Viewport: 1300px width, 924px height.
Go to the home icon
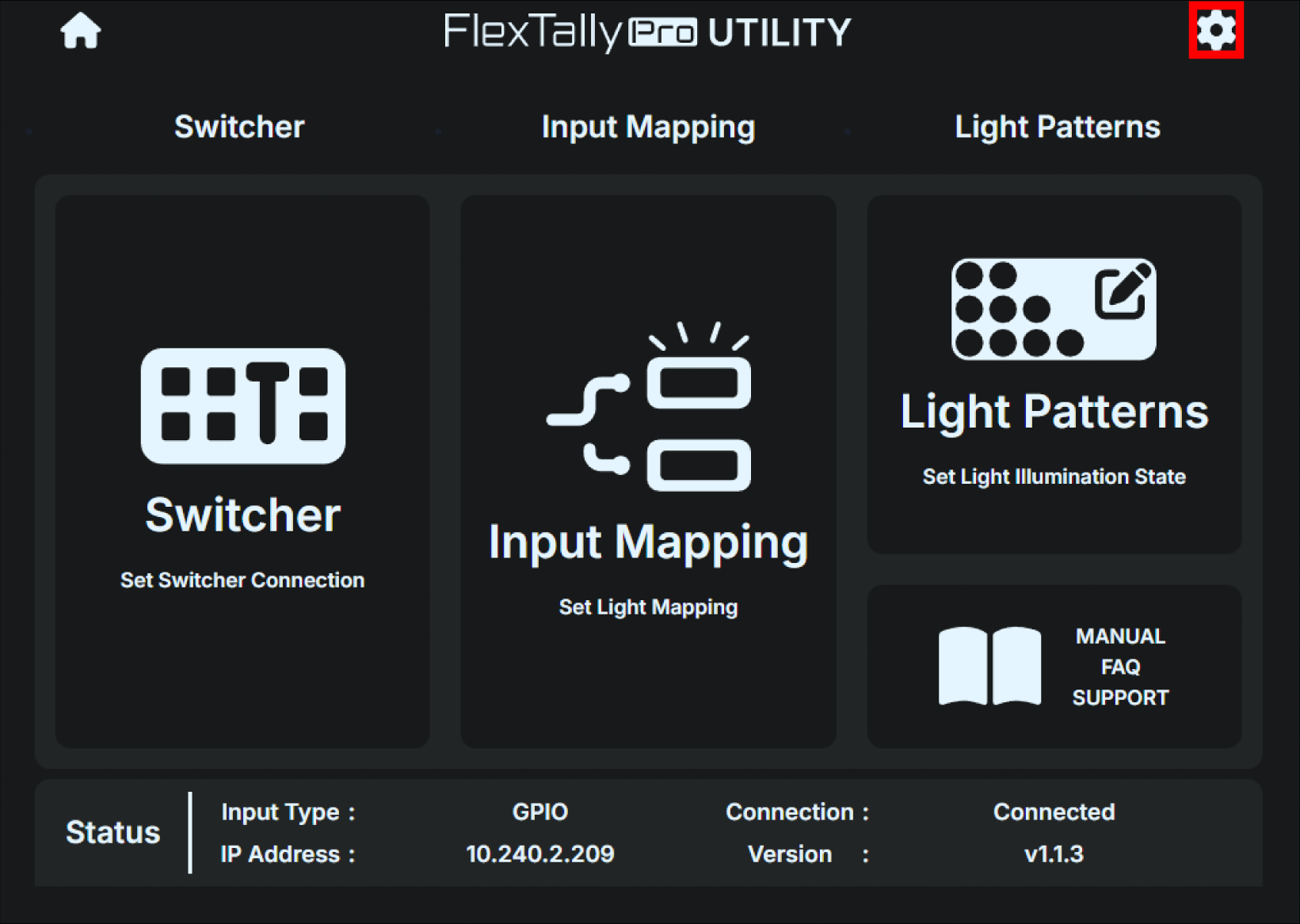81,32
